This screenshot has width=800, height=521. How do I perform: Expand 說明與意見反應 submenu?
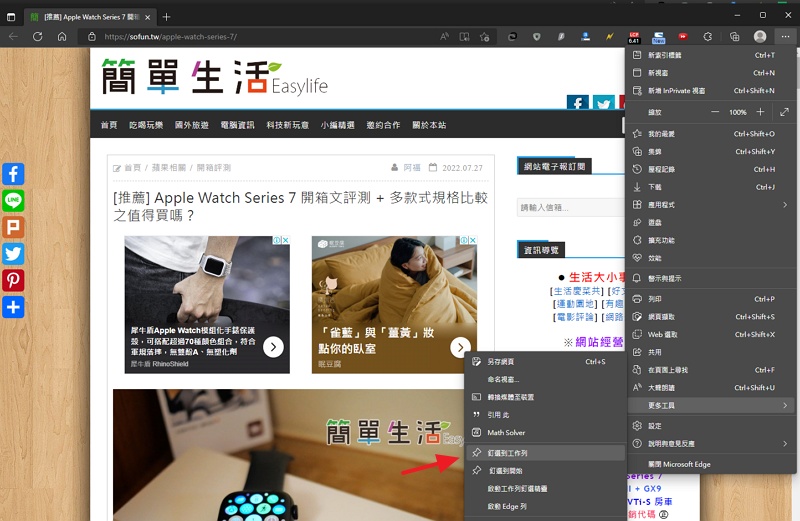(711, 444)
